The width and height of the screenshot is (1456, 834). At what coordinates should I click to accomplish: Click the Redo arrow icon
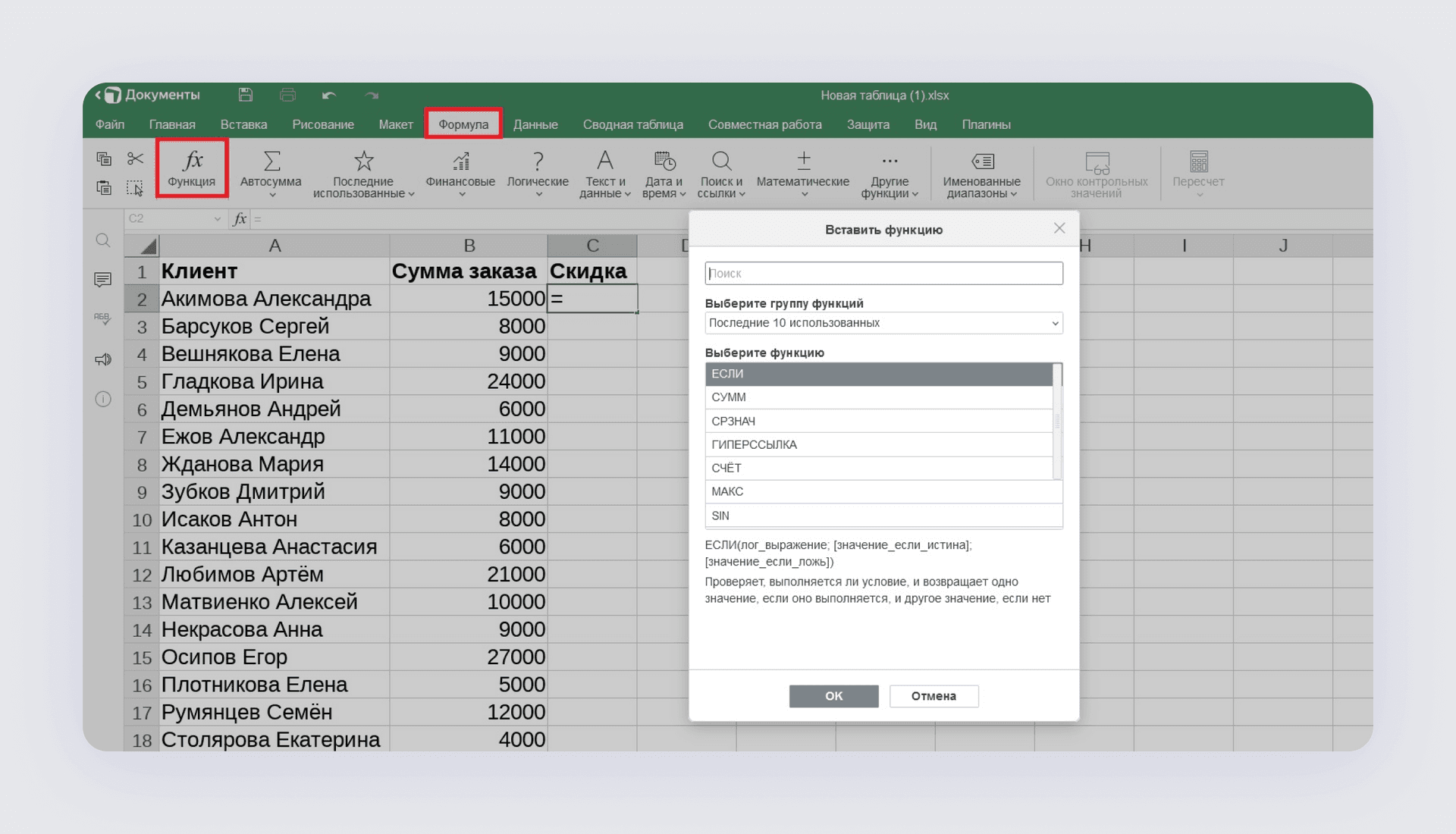point(372,96)
